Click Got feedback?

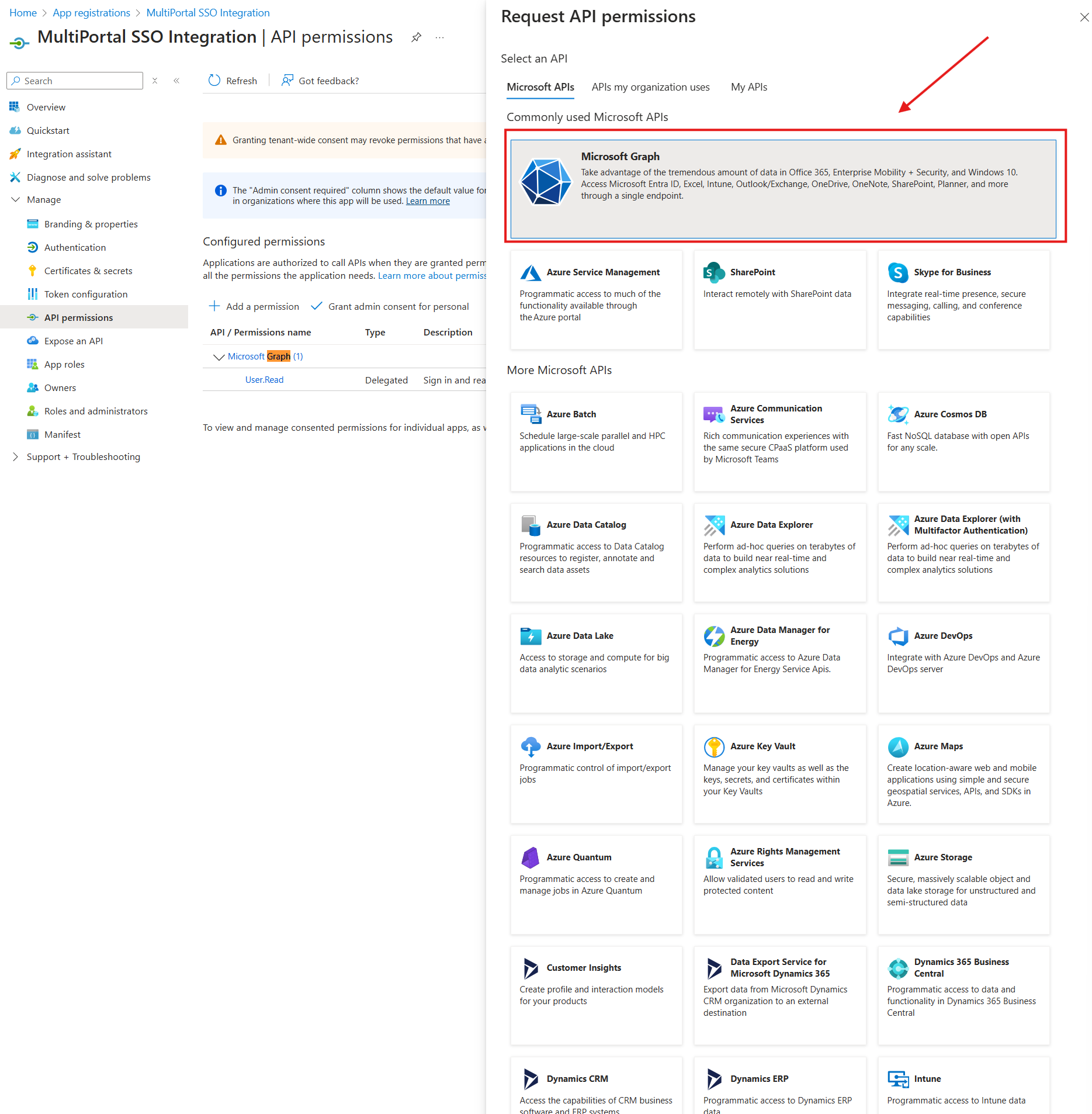[320, 81]
